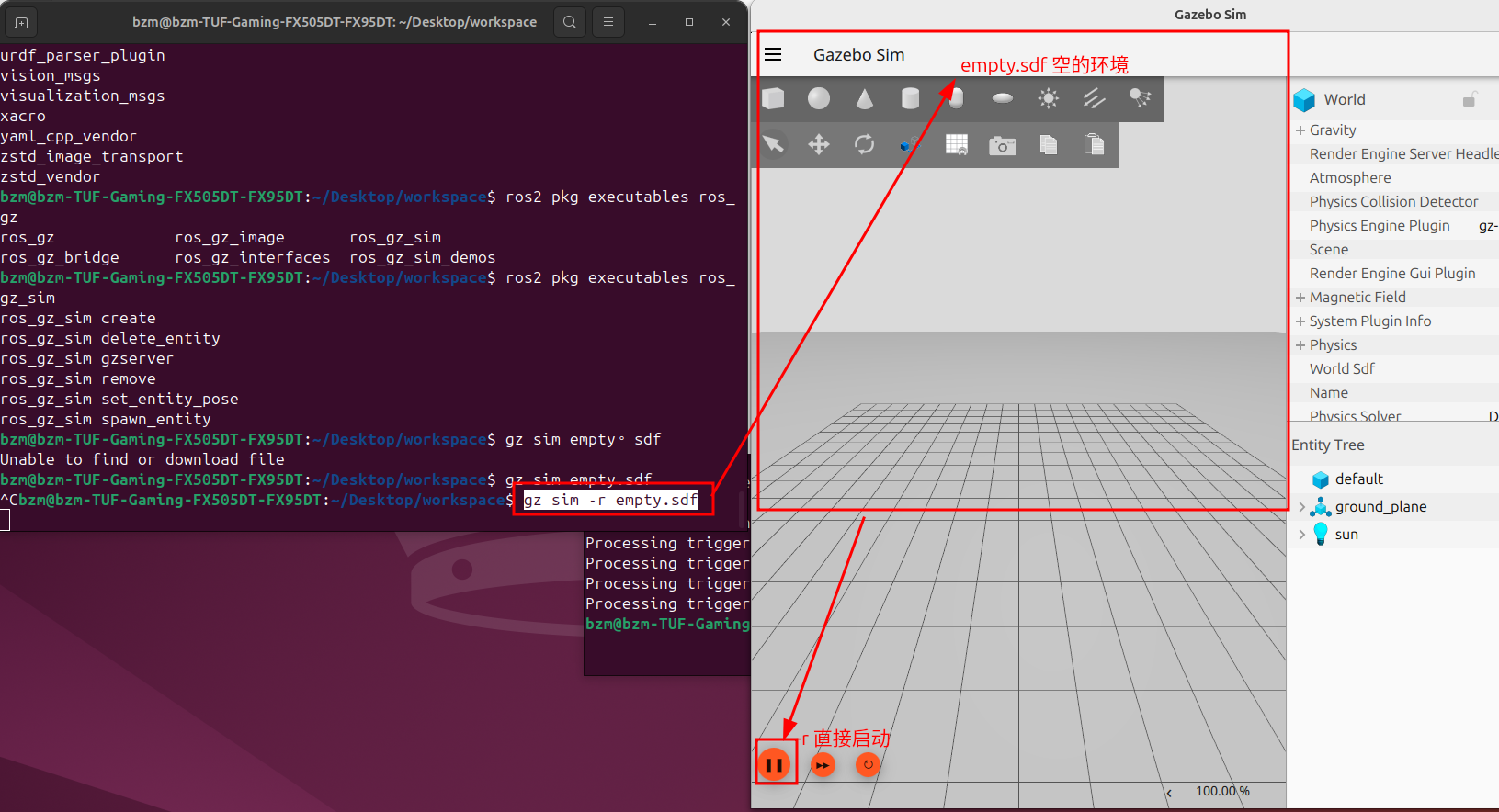
Task: Reset the simulation
Action: coord(868,764)
